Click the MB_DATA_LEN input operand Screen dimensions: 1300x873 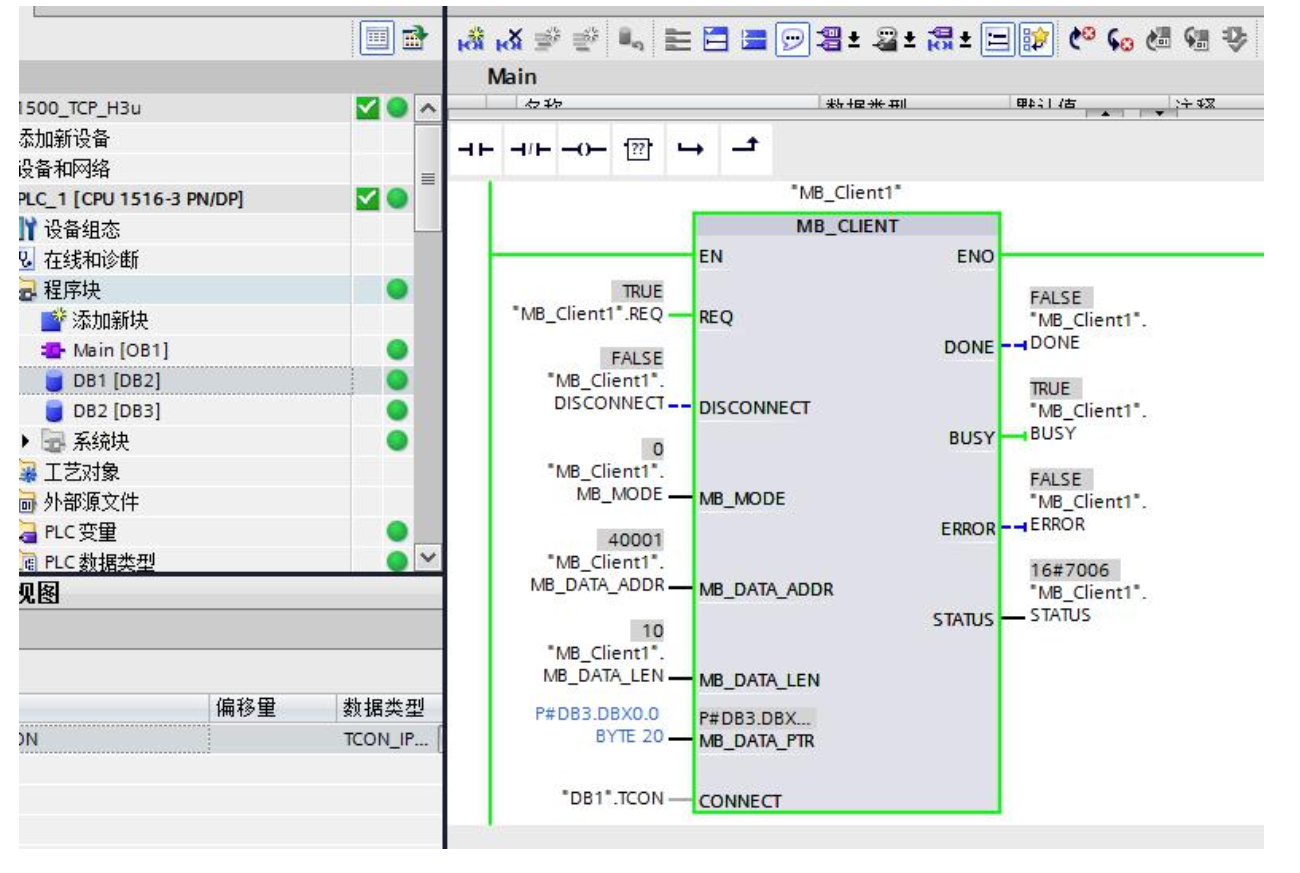pyautogui.click(x=603, y=664)
